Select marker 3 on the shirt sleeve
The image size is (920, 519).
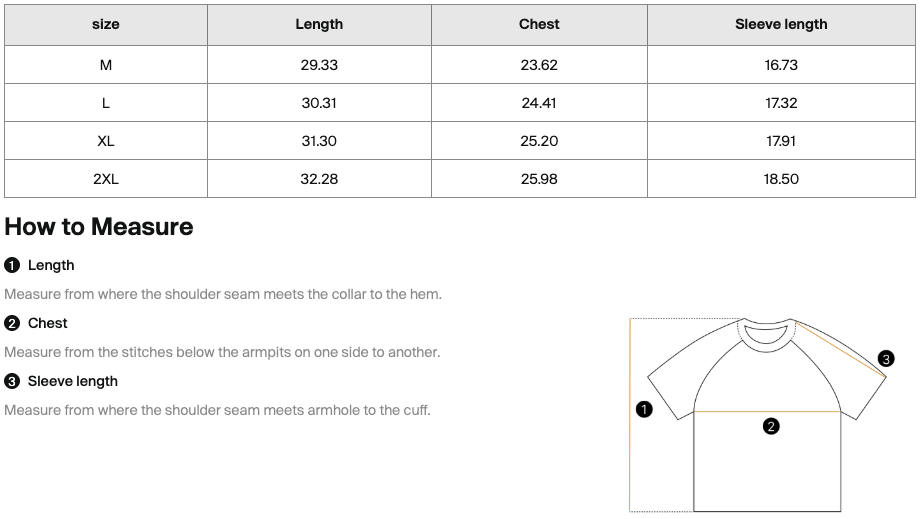886,358
